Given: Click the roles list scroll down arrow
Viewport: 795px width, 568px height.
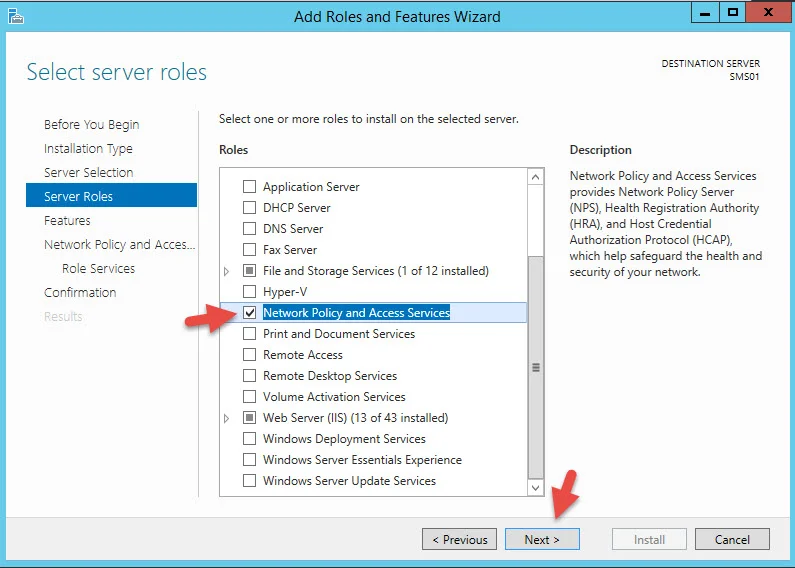Looking at the screenshot, I should pos(535,488).
